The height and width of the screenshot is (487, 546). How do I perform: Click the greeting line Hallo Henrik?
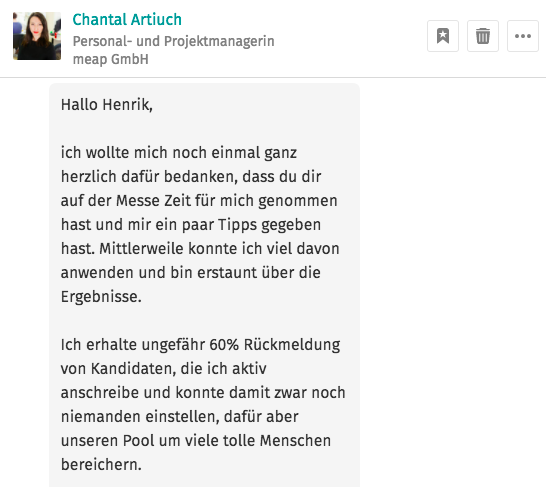(107, 104)
